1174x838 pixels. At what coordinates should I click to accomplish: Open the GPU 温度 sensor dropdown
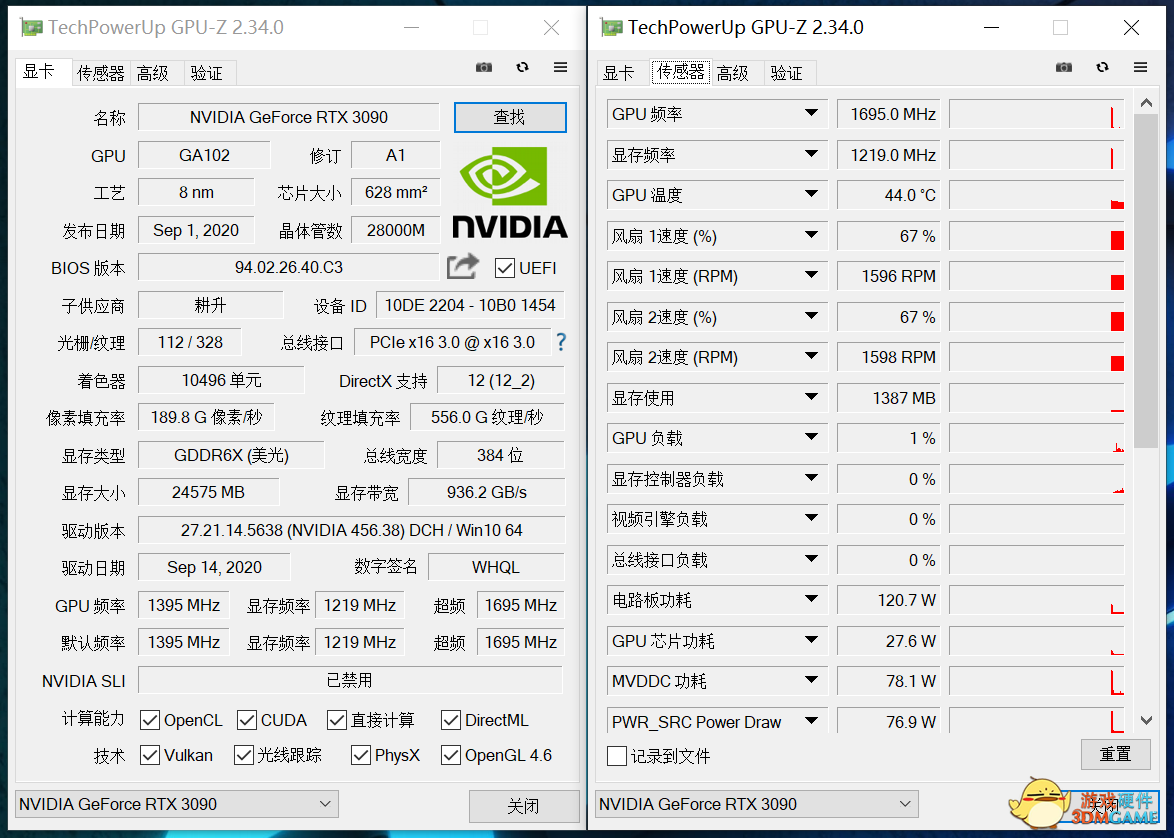(811, 194)
